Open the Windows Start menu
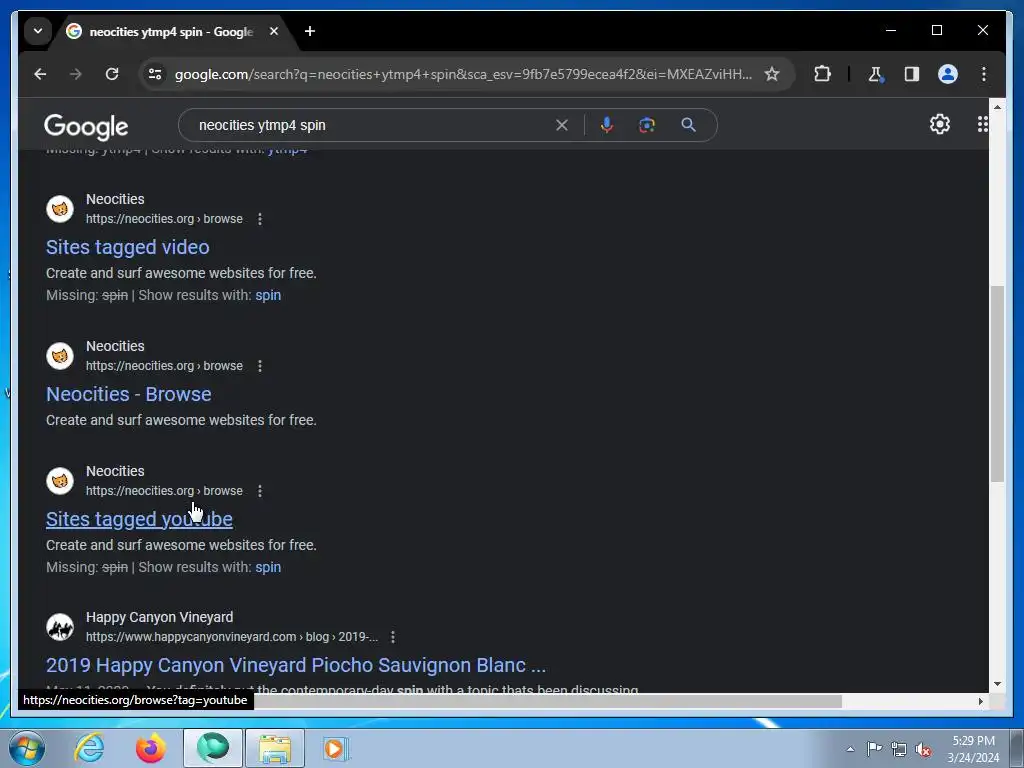The image size is (1024, 768). (x=27, y=748)
